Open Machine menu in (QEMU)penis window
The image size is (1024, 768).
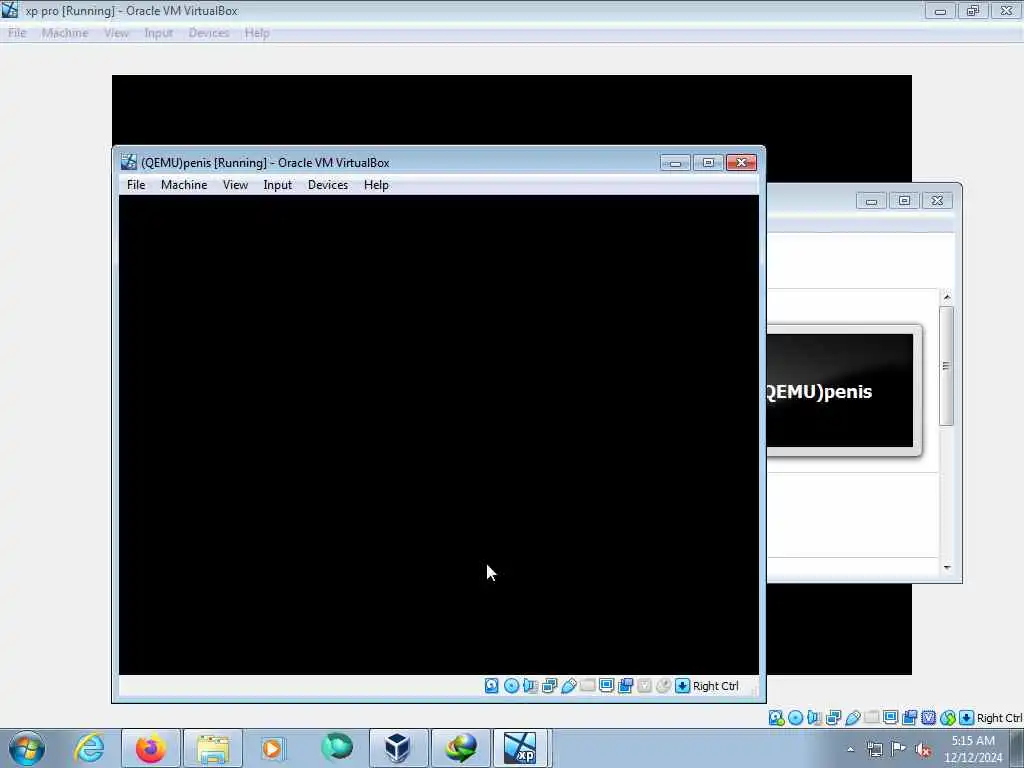pyautogui.click(x=184, y=185)
